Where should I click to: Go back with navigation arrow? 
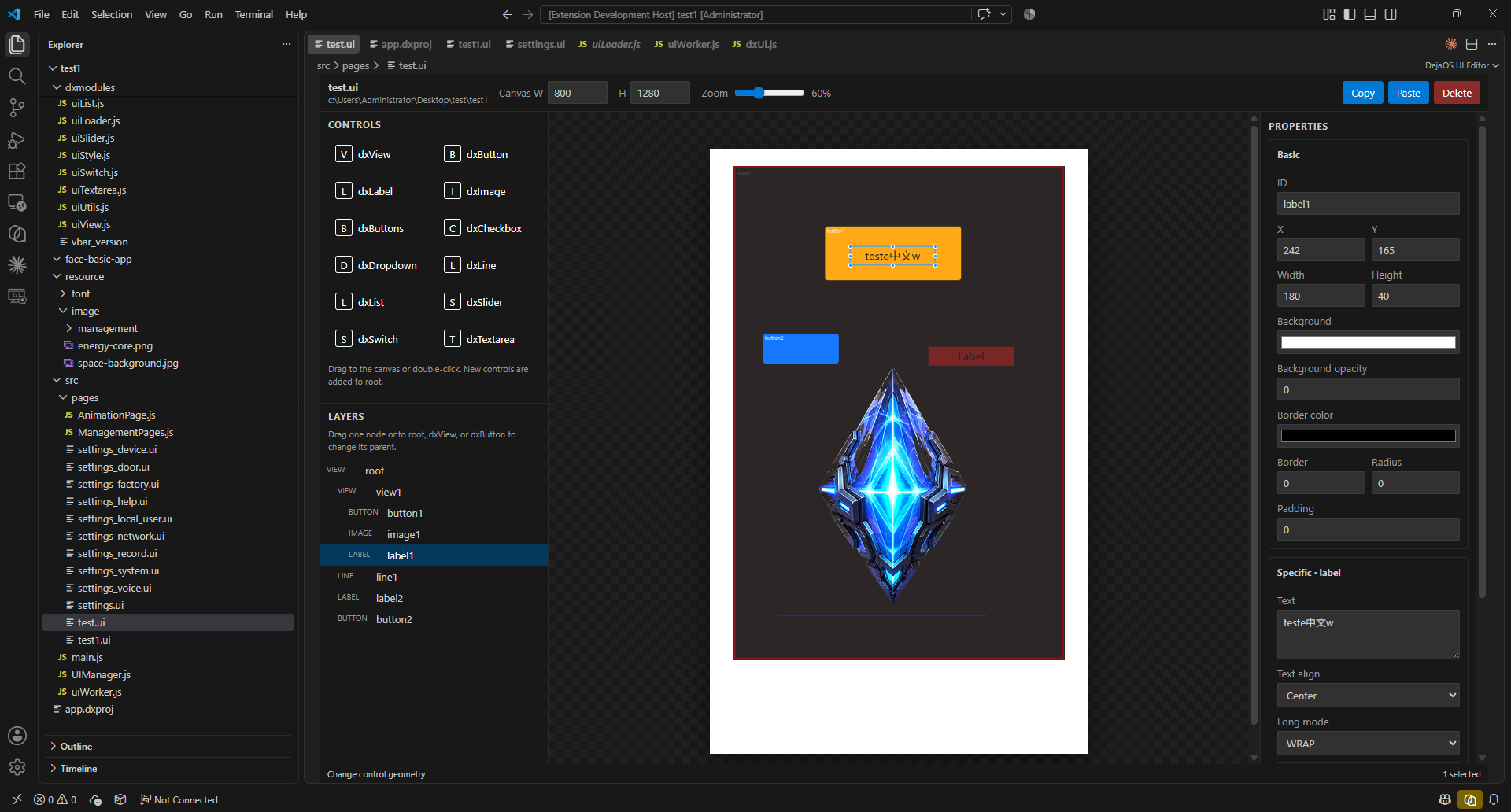tap(508, 14)
